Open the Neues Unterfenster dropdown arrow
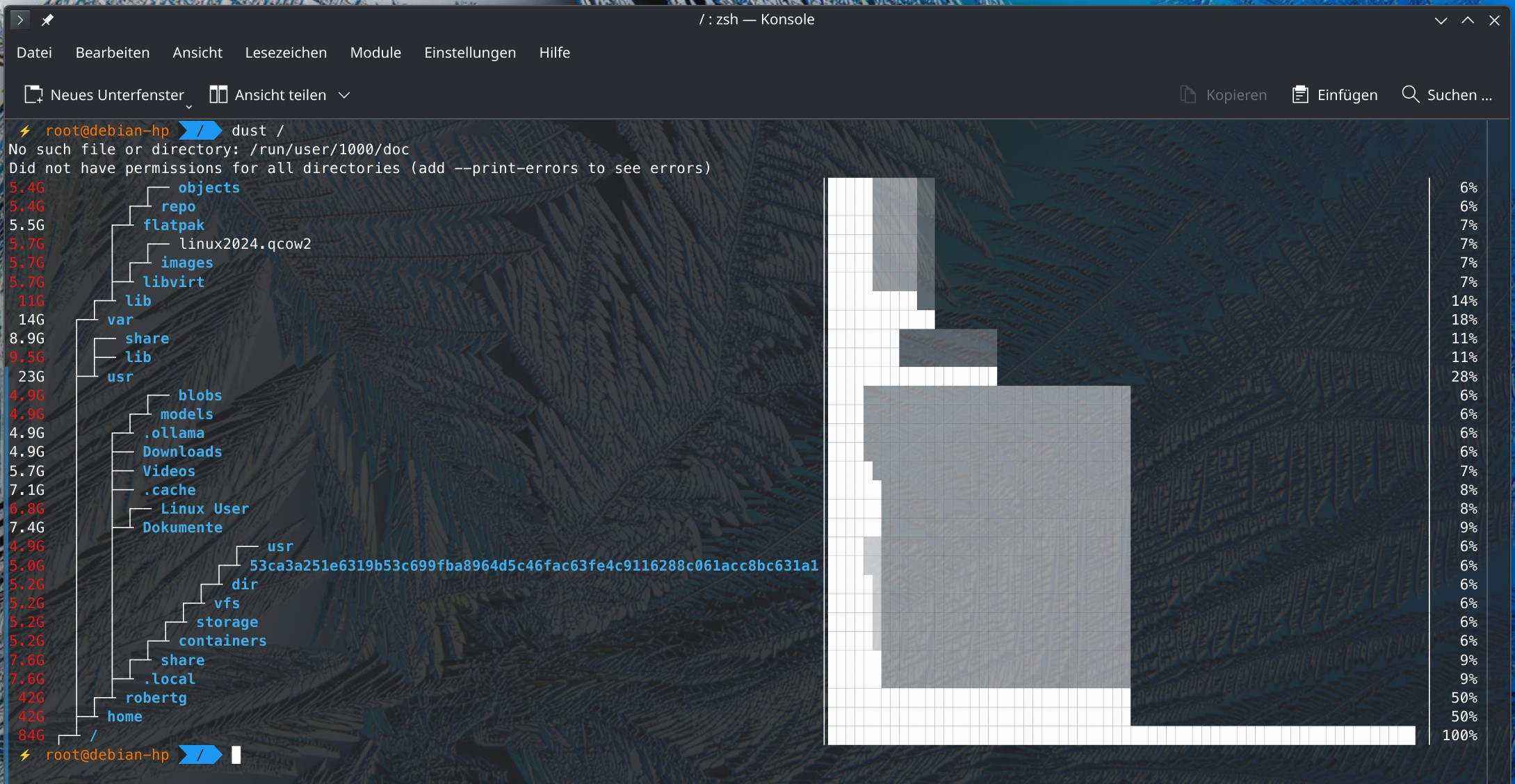The image size is (1515, 784). (x=188, y=106)
